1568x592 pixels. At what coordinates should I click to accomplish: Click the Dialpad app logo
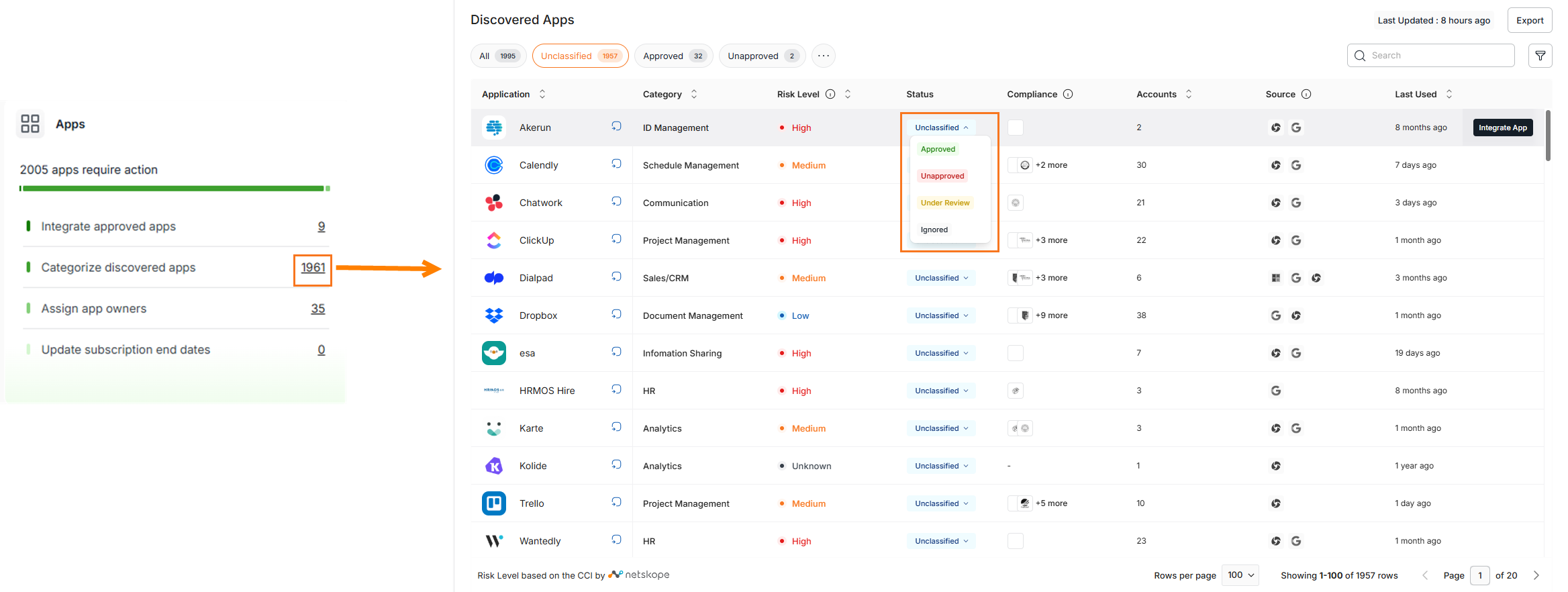coord(494,277)
